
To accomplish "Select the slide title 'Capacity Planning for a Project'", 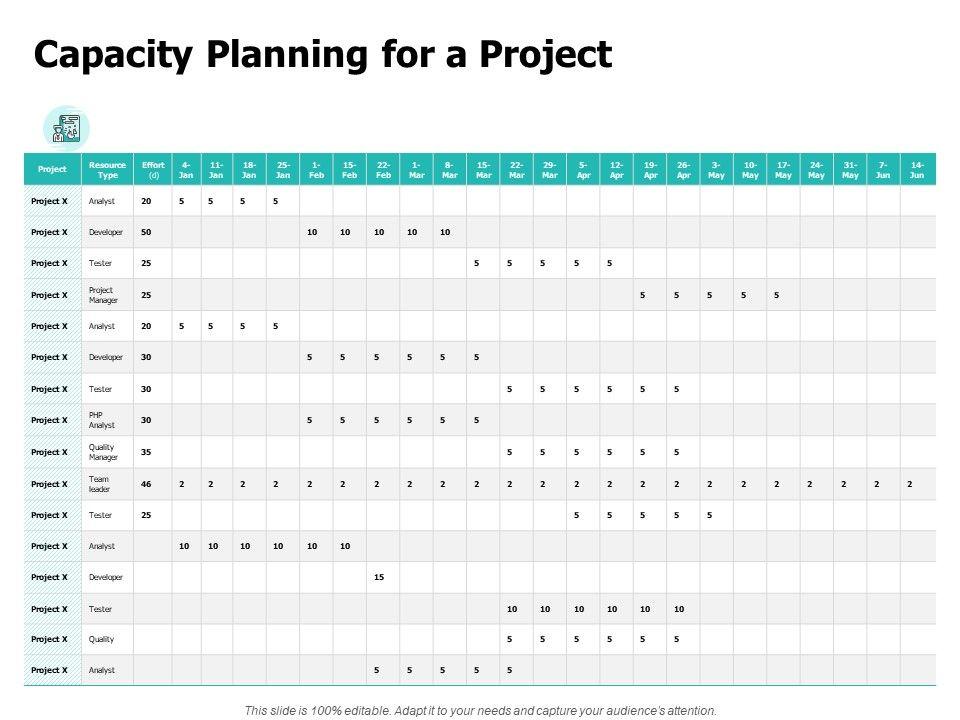I will coord(322,56).
